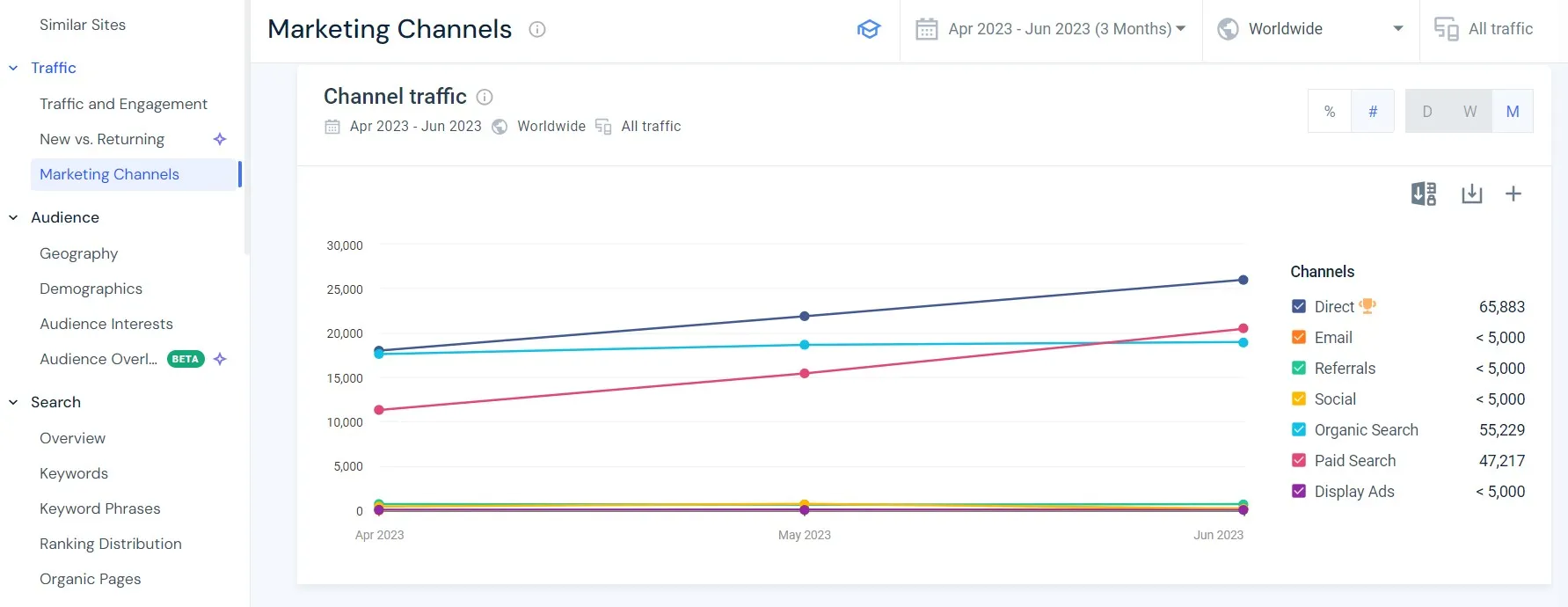Click info icon beside Channel traffic heading
The width and height of the screenshot is (1568, 607).
[x=484, y=97]
